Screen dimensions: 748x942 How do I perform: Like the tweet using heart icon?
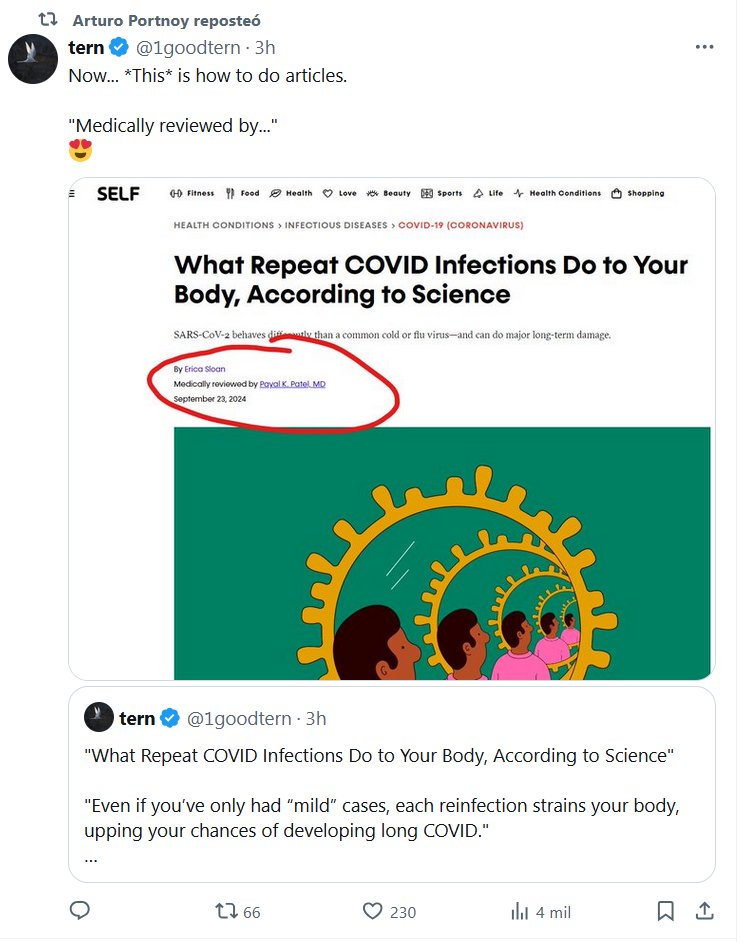coord(389,912)
